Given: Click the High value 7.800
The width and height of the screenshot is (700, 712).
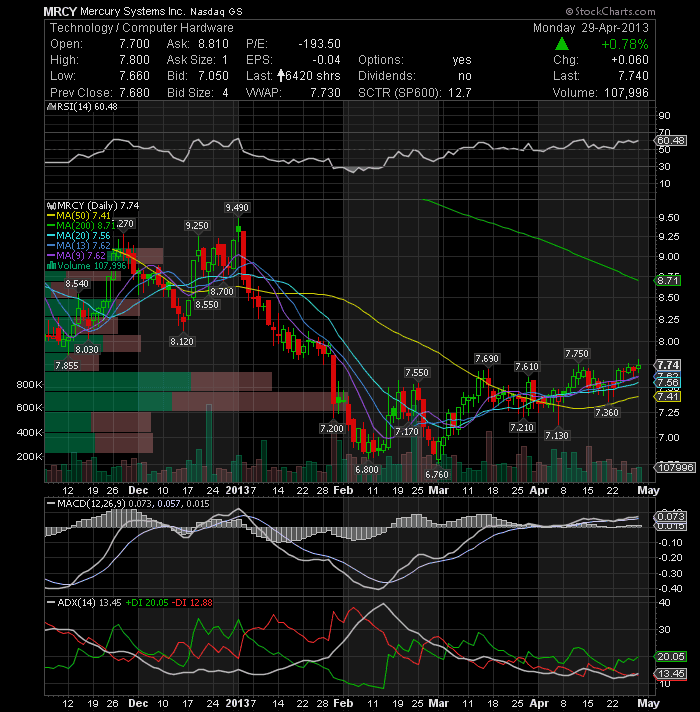Looking at the screenshot, I should (x=134, y=60).
